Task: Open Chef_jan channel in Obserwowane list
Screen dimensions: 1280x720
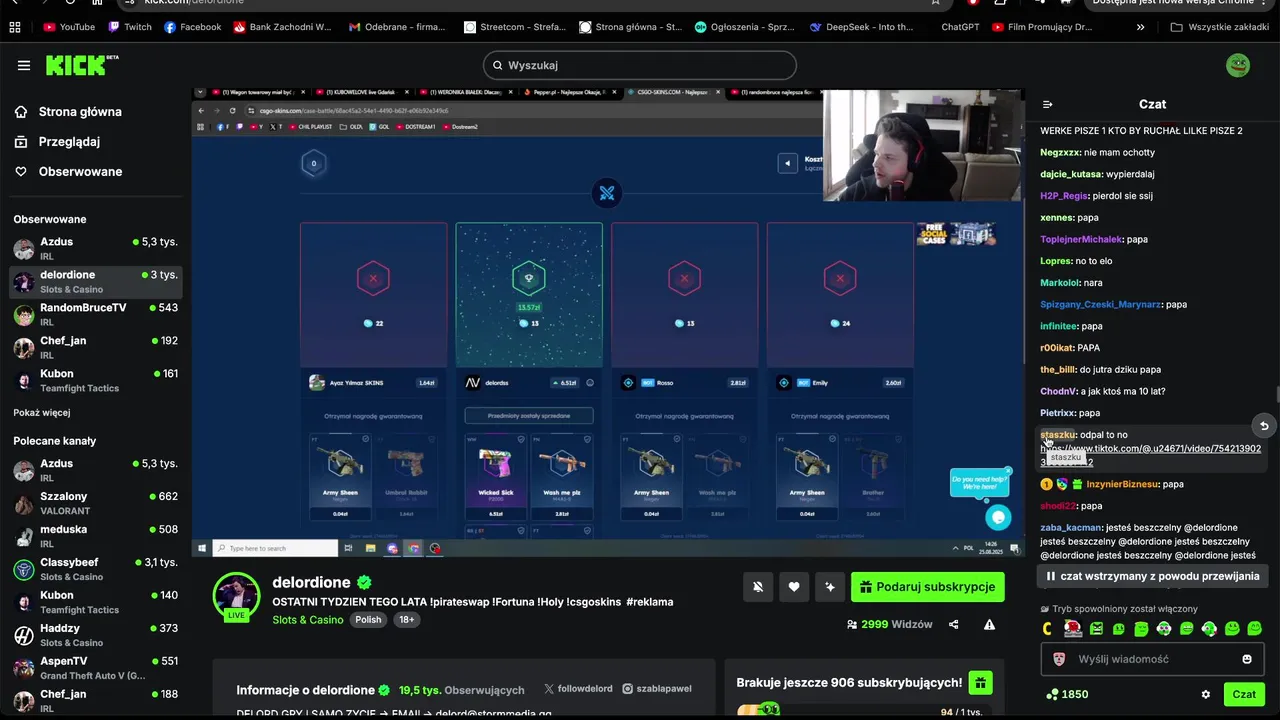Action: [x=96, y=348]
